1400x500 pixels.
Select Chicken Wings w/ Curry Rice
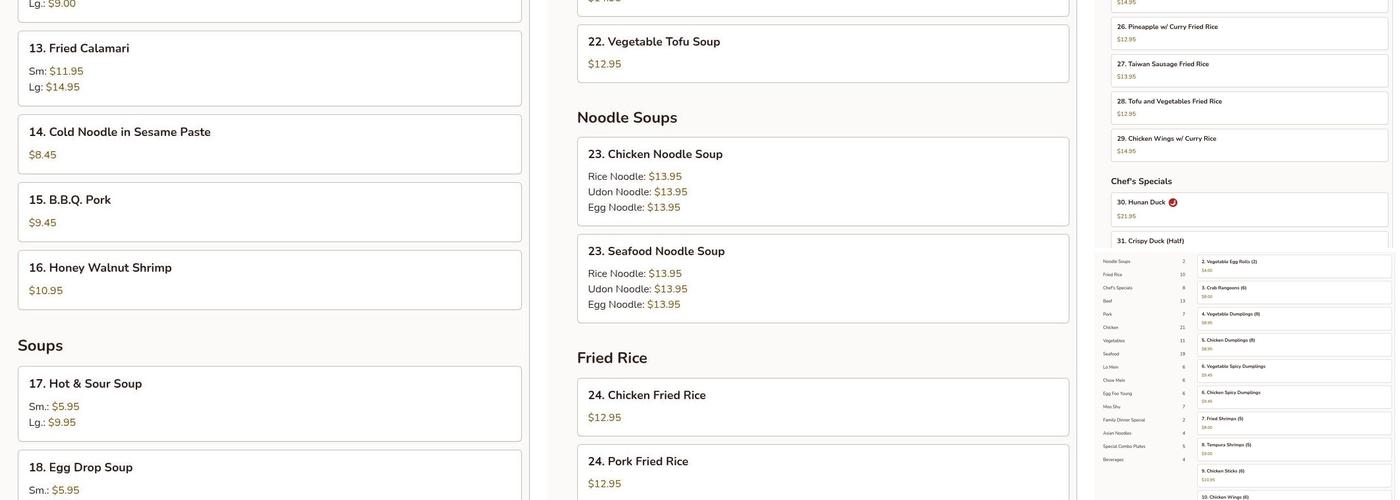[1249, 145]
